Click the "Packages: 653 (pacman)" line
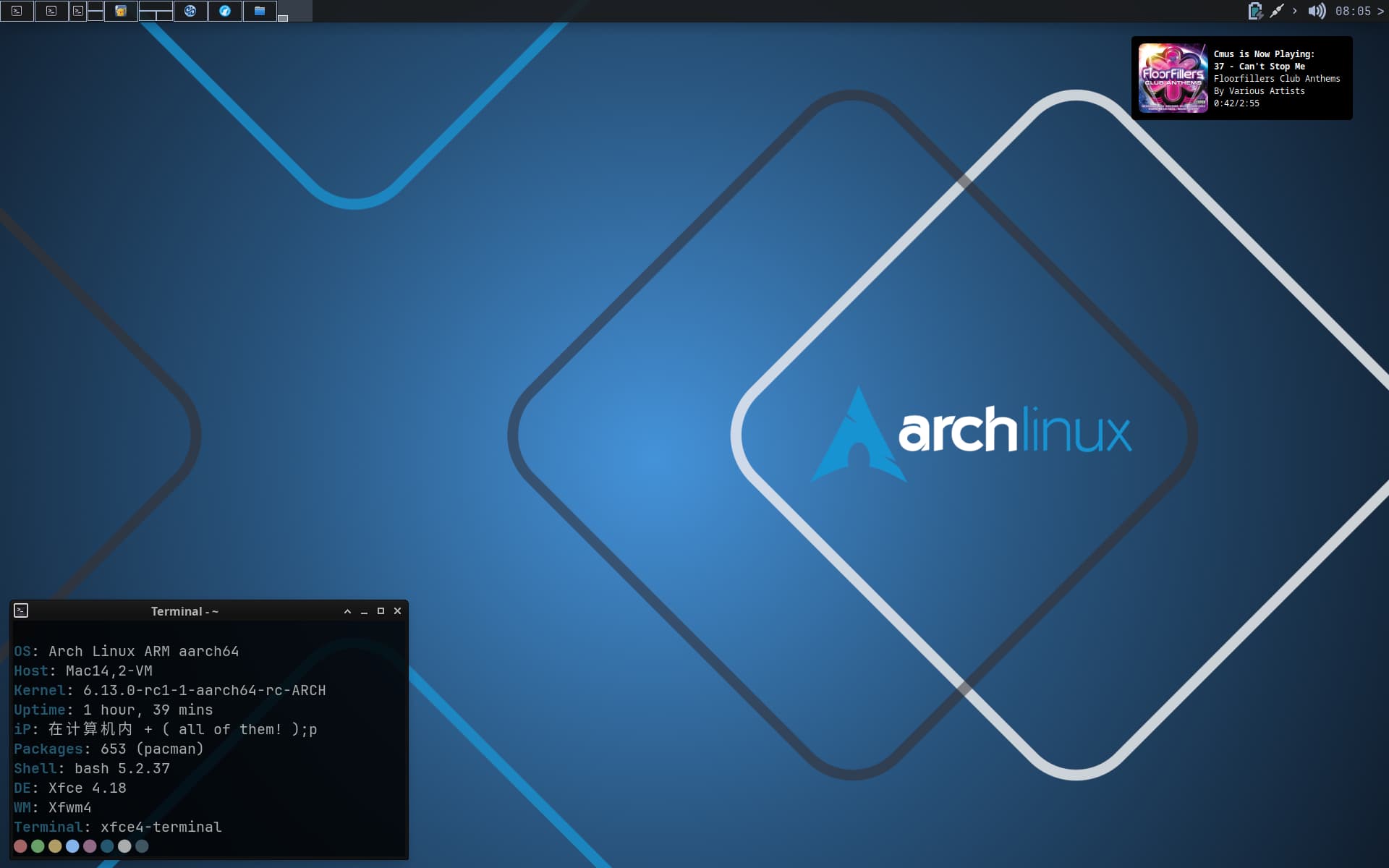 tap(109, 749)
